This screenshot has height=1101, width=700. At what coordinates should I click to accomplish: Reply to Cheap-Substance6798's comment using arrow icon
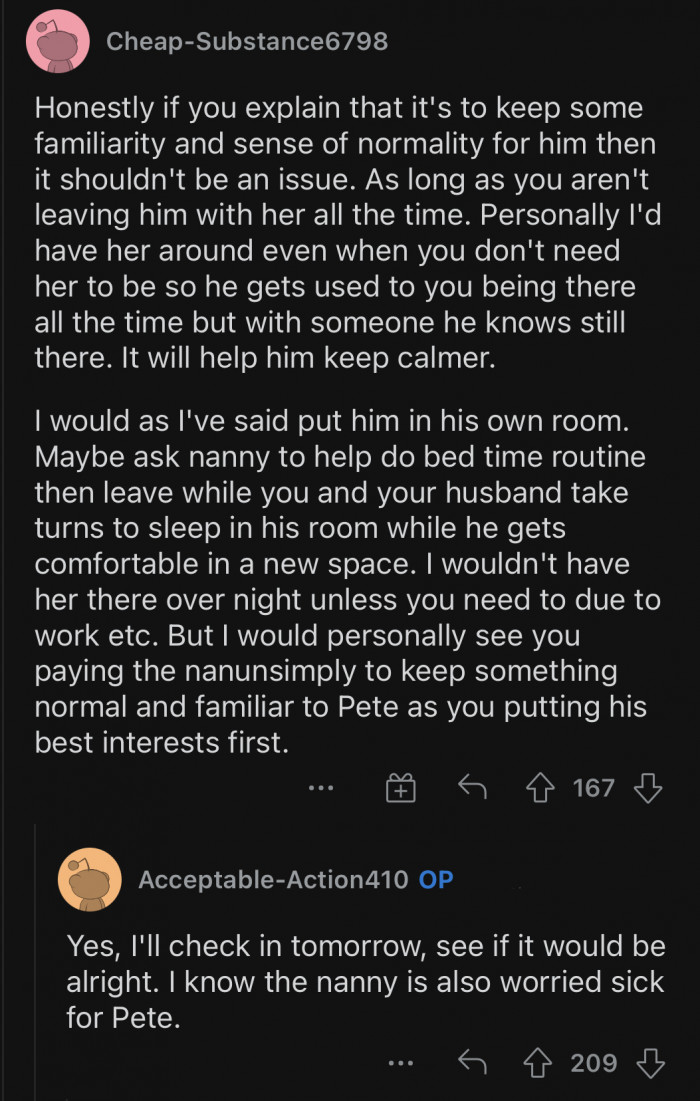tap(473, 787)
